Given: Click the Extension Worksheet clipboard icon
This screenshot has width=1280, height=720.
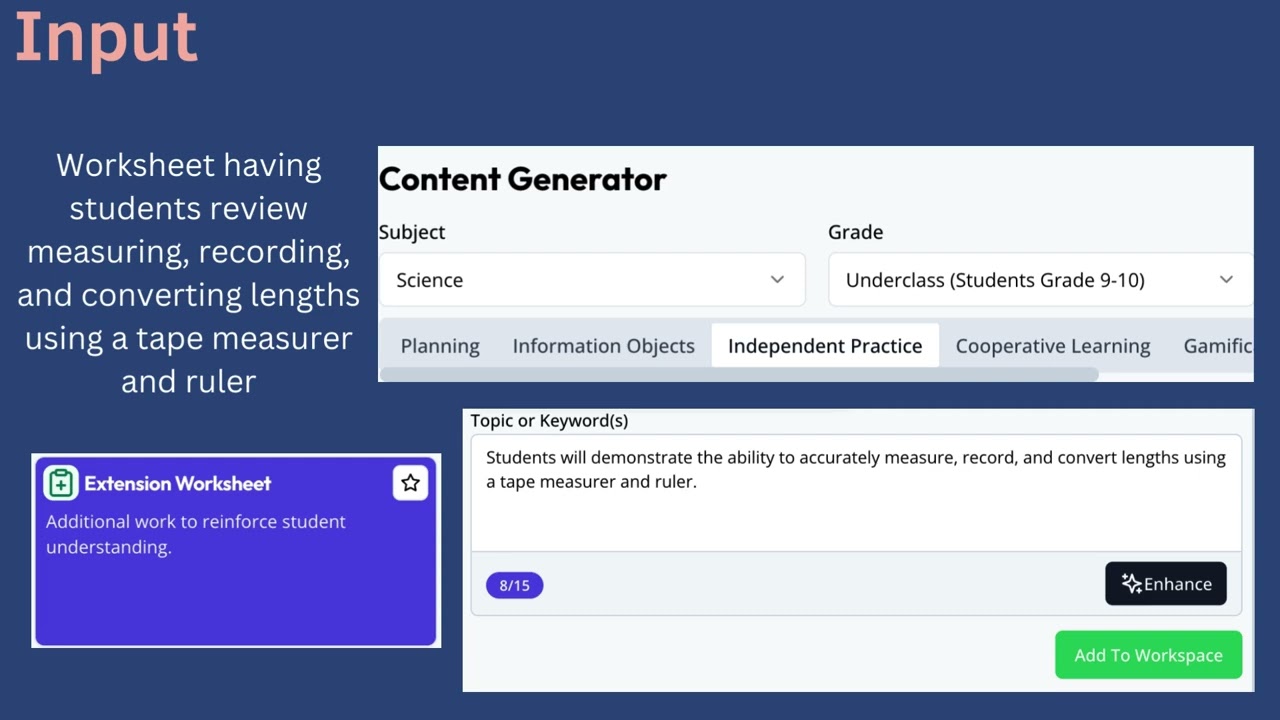Looking at the screenshot, I should pos(61,483).
